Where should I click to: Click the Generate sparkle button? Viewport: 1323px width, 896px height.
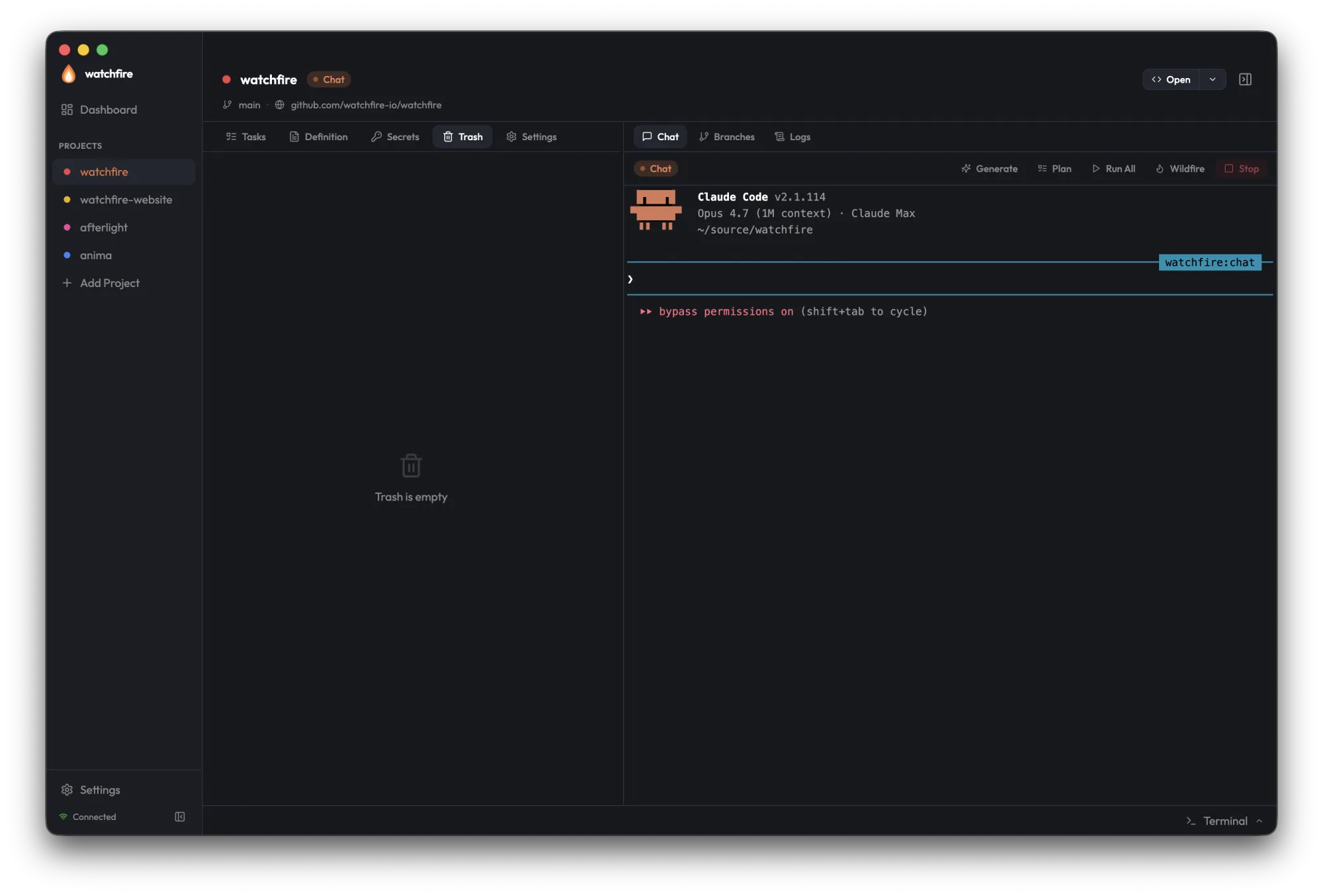click(990, 169)
